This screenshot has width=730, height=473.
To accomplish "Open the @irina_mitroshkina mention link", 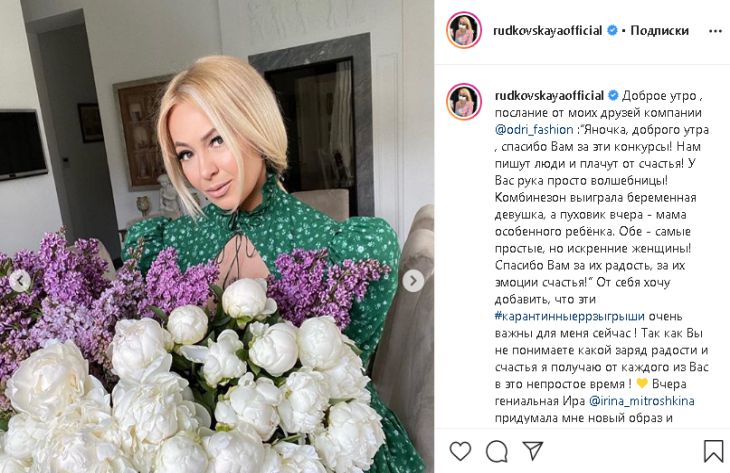I will coord(642,401).
